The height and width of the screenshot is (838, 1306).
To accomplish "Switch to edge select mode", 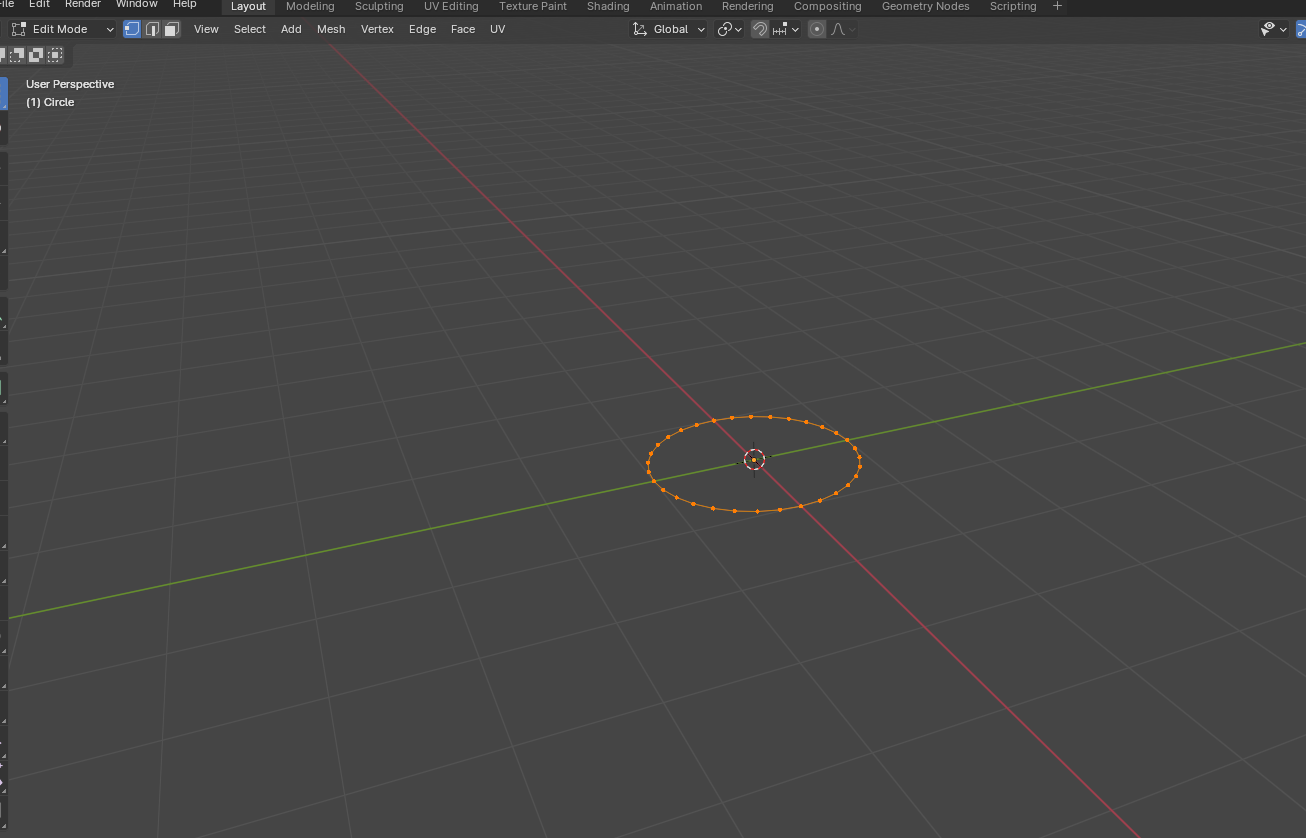I will tap(152, 29).
